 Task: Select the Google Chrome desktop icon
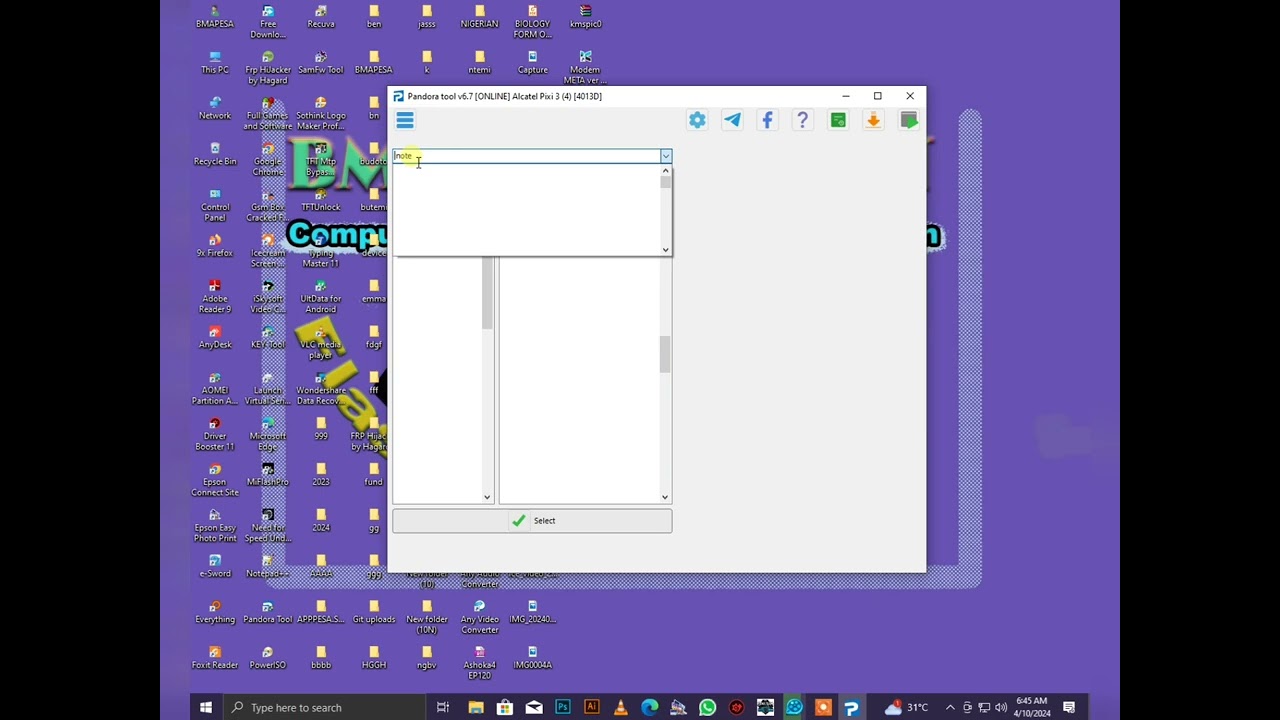(268, 160)
